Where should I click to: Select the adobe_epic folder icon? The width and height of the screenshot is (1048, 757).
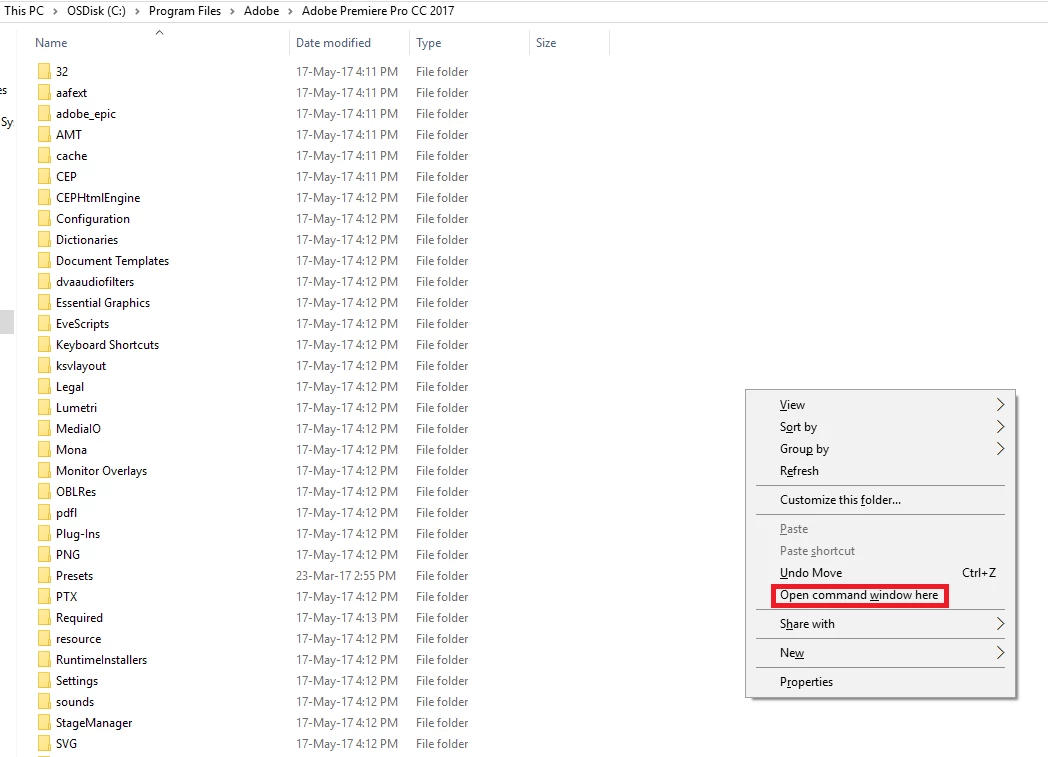click(44, 114)
